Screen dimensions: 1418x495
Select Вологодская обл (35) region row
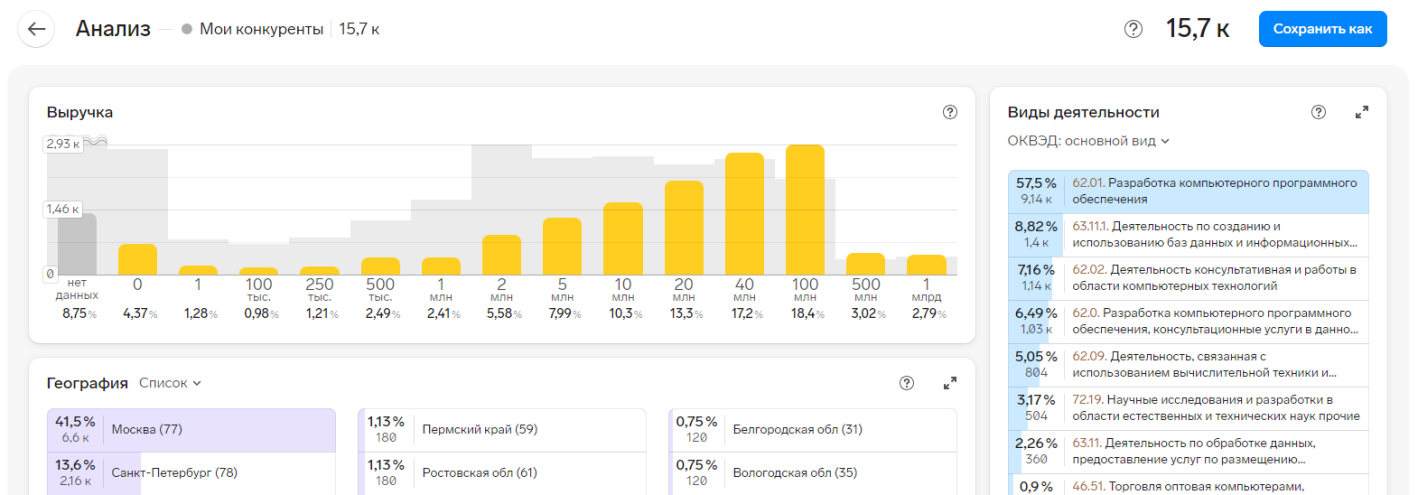coord(813,473)
